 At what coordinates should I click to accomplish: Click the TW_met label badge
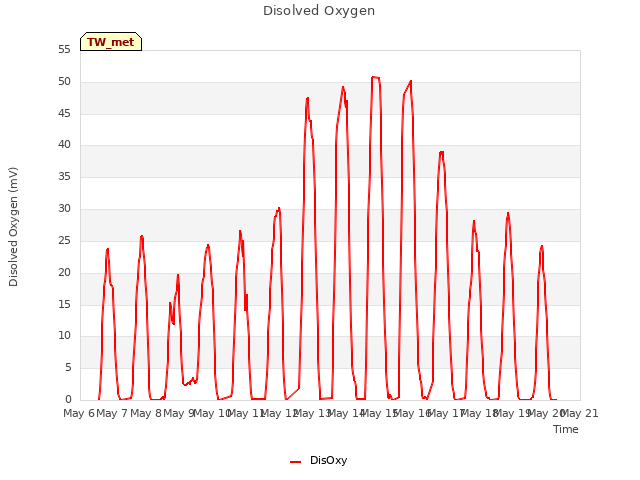pyautogui.click(x=111, y=42)
